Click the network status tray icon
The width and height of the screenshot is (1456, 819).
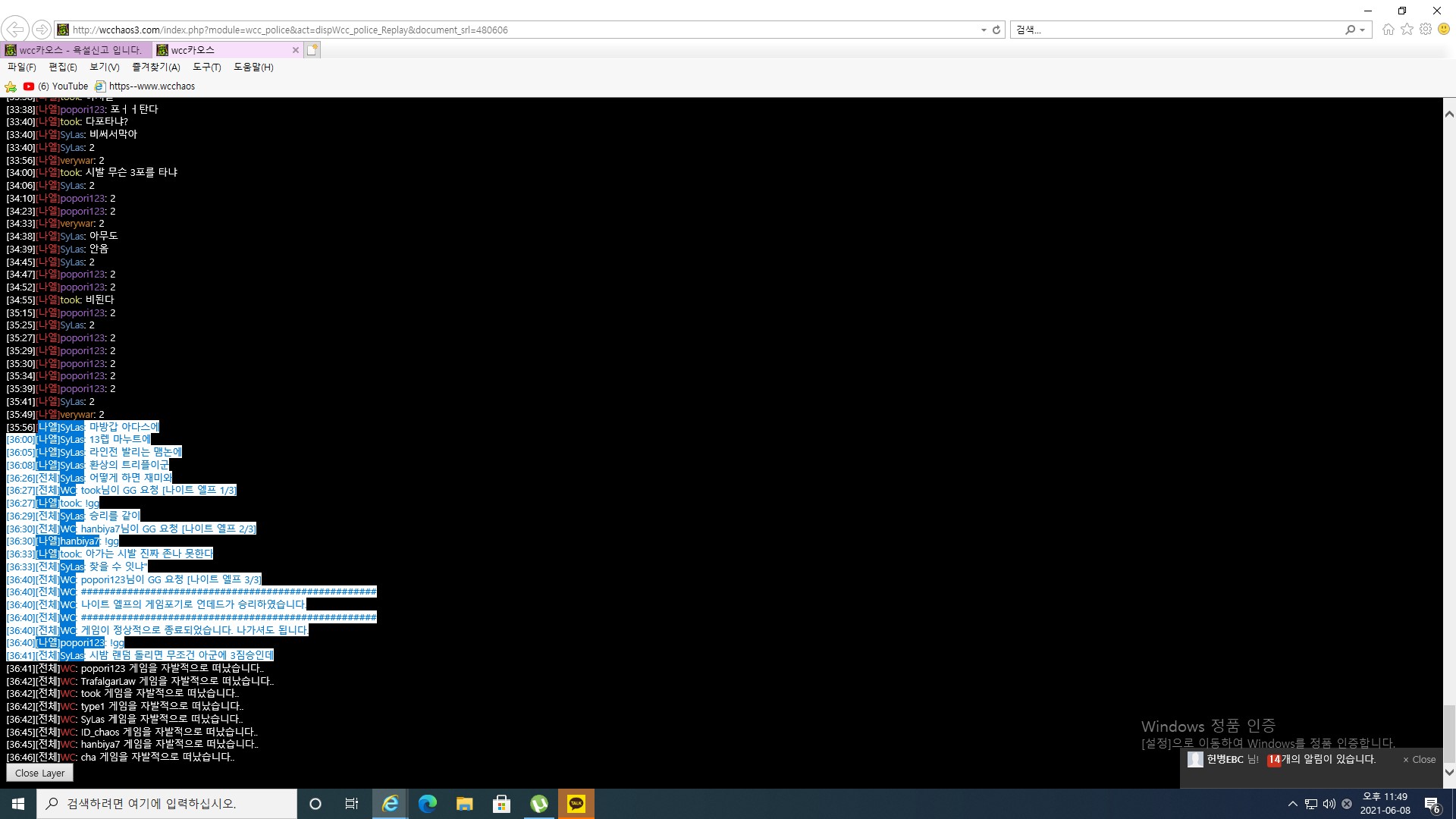click(x=1311, y=804)
